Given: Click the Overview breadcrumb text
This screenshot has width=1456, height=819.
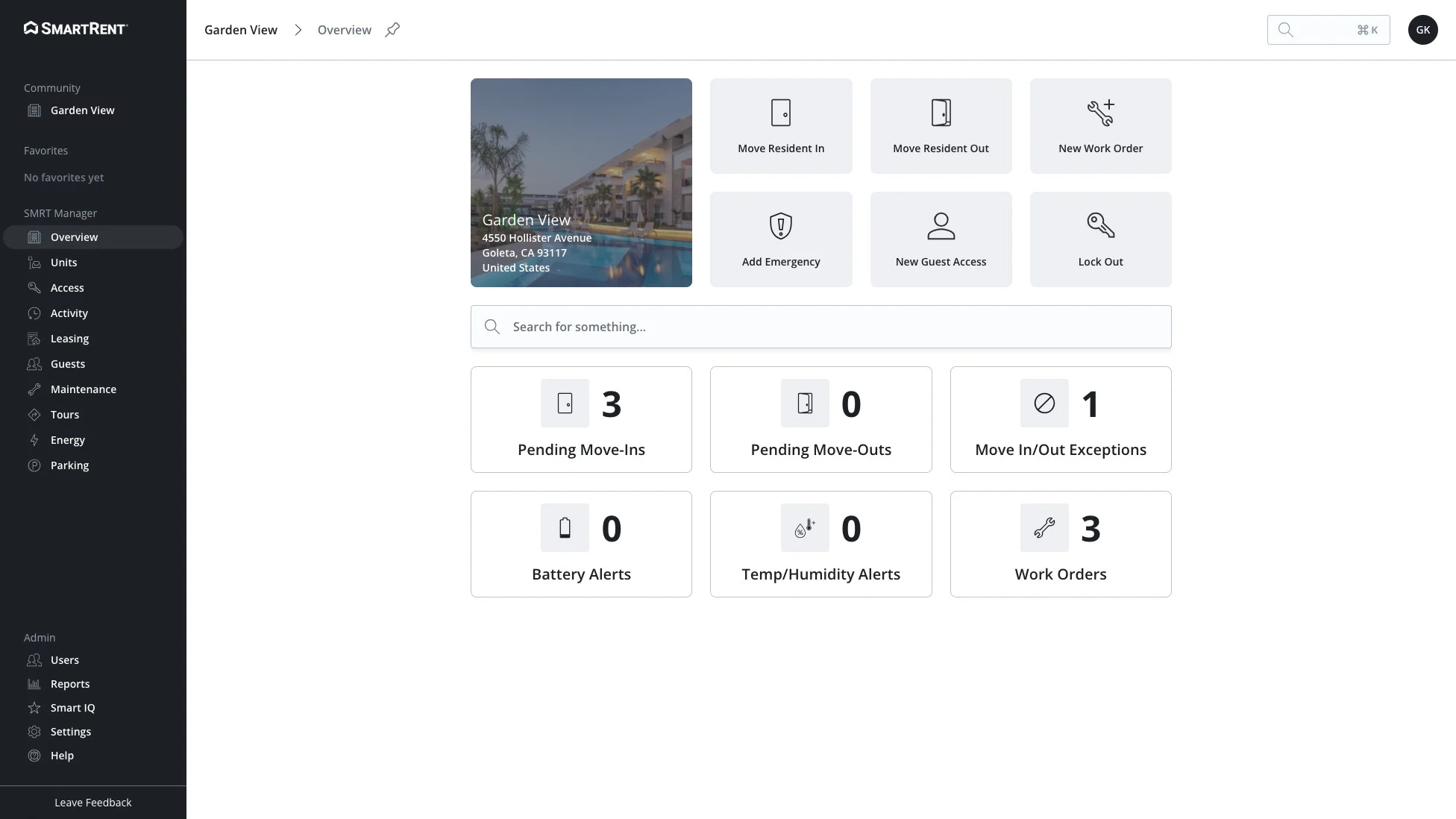Looking at the screenshot, I should click(x=345, y=30).
